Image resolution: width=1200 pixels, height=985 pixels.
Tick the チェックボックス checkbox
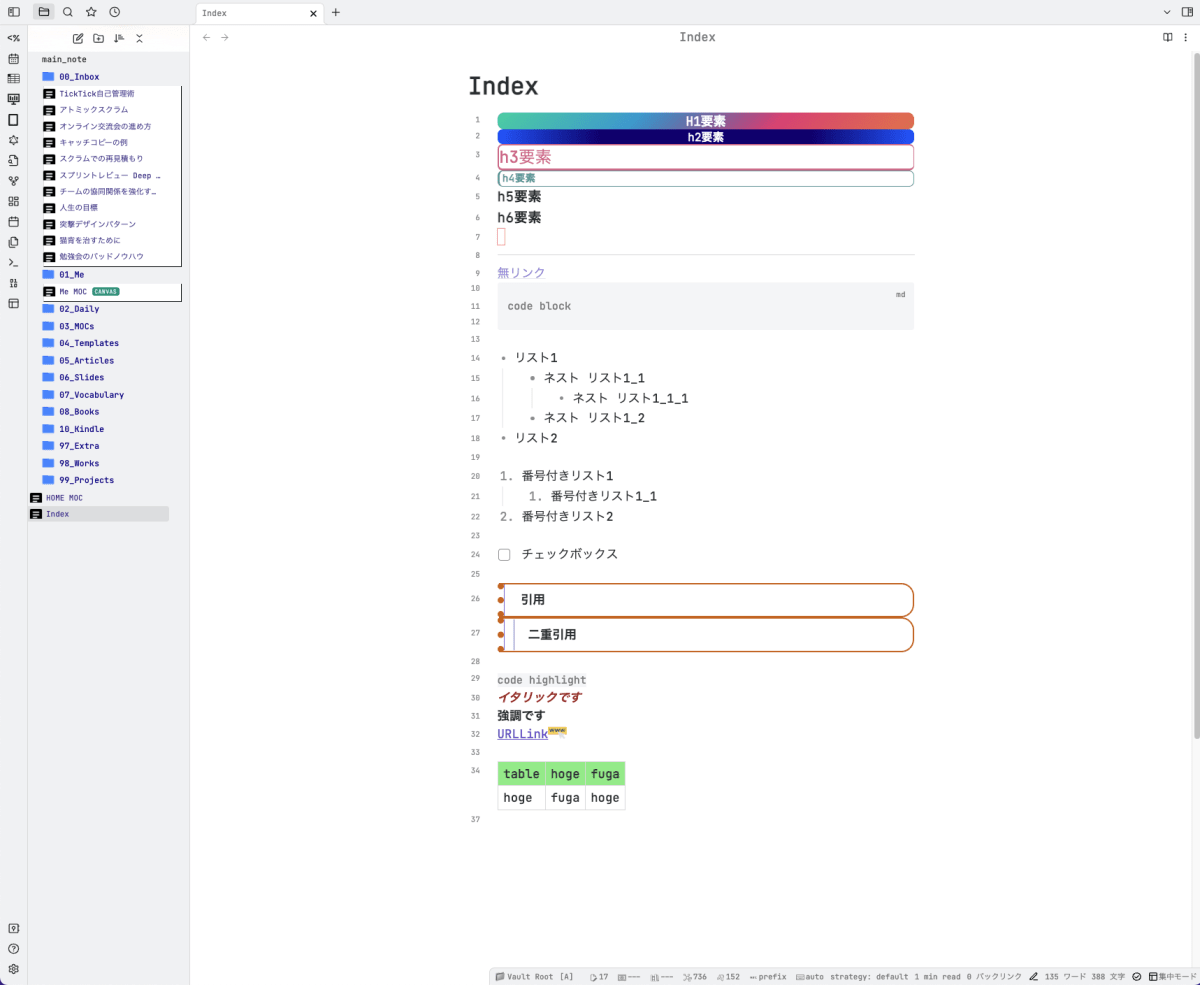pyautogui.click(x=504, y=554)
